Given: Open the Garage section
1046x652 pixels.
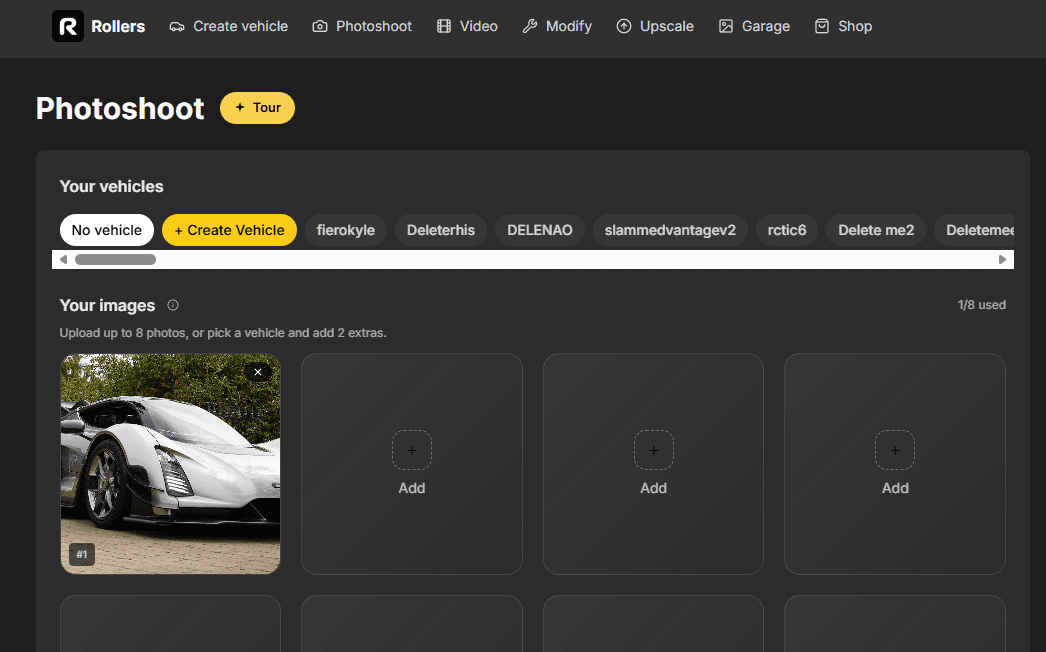Looking at the screenshot, I should click(x=754, y=26).
